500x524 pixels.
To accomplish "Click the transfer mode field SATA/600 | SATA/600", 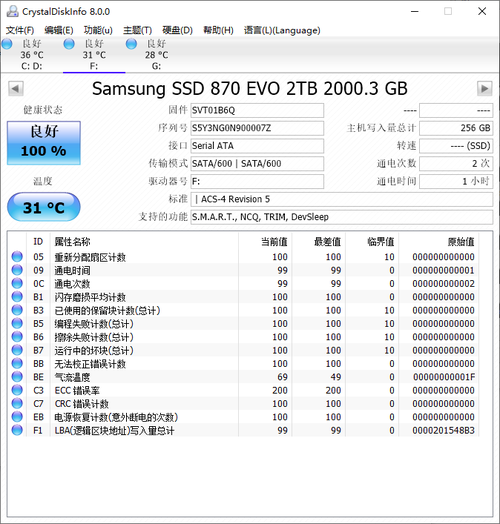I will coord(257,163).
